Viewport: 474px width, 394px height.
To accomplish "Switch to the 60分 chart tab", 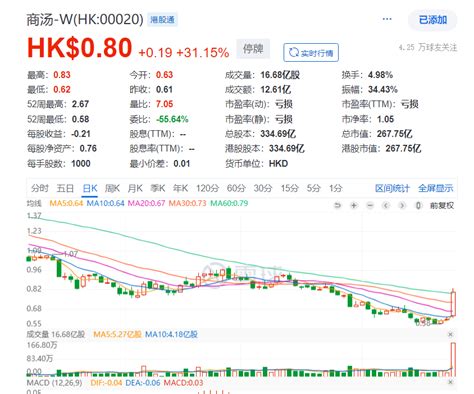I will coord(236,189).
